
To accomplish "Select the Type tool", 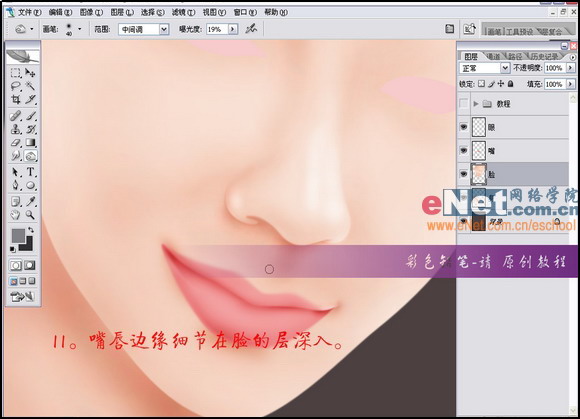I will click(30, 172).
